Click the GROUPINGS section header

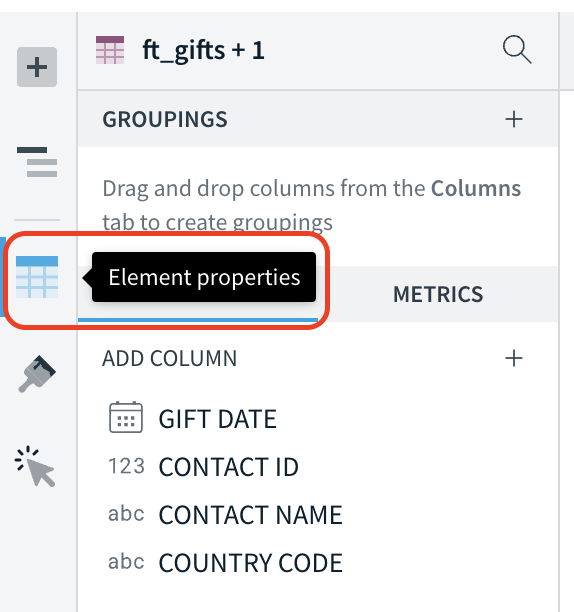(165, 119)
